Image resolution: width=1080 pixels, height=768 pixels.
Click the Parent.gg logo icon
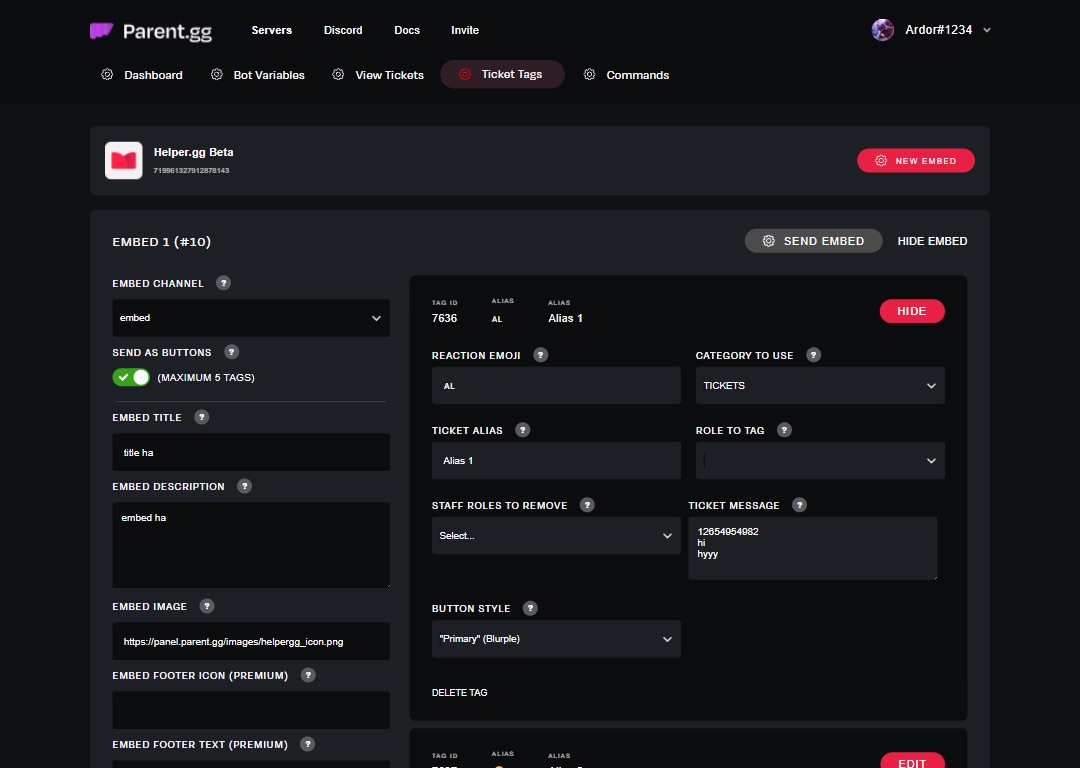(101, 30)
